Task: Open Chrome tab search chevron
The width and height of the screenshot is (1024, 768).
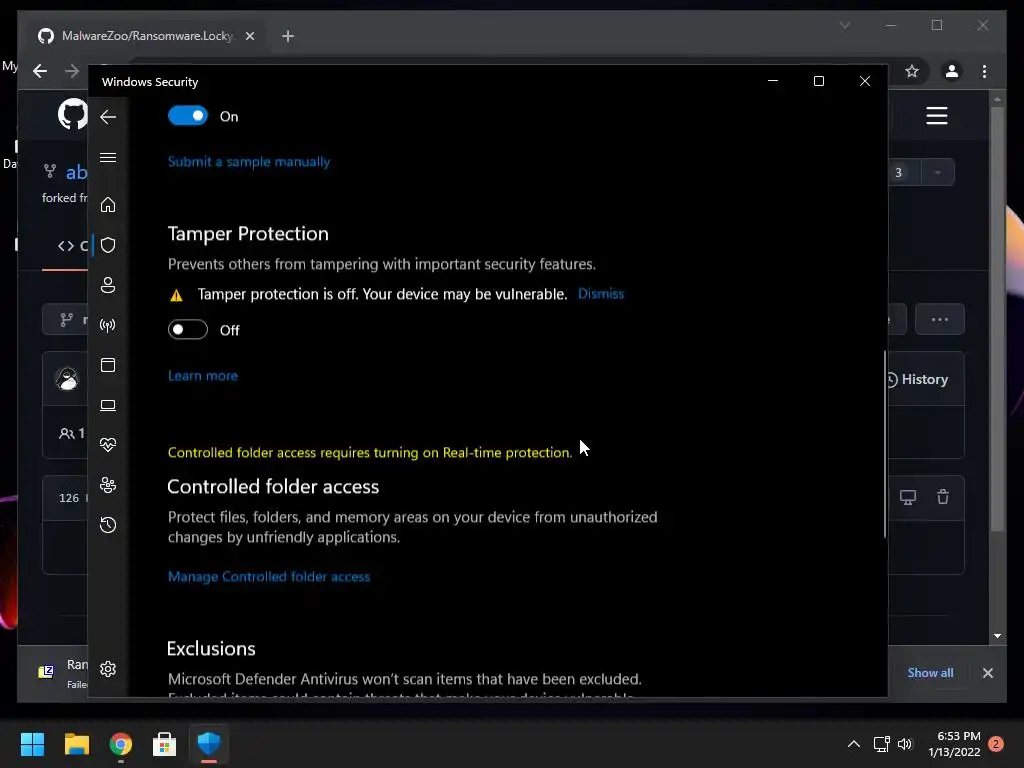Action: click(x=844, y=25)
